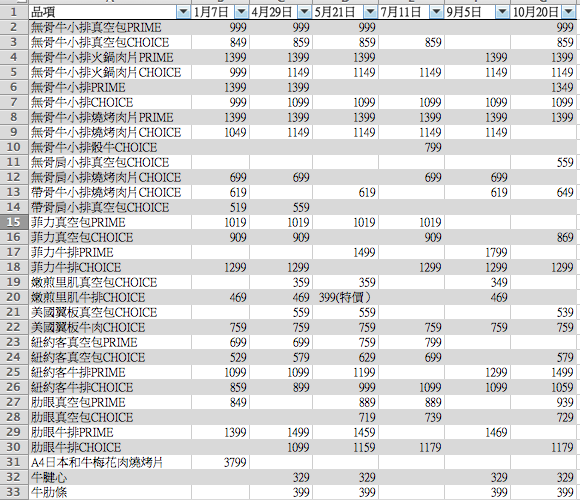Select cell 肋眼牛排CHOICE

pyautogui.click(x=110, y=447)
